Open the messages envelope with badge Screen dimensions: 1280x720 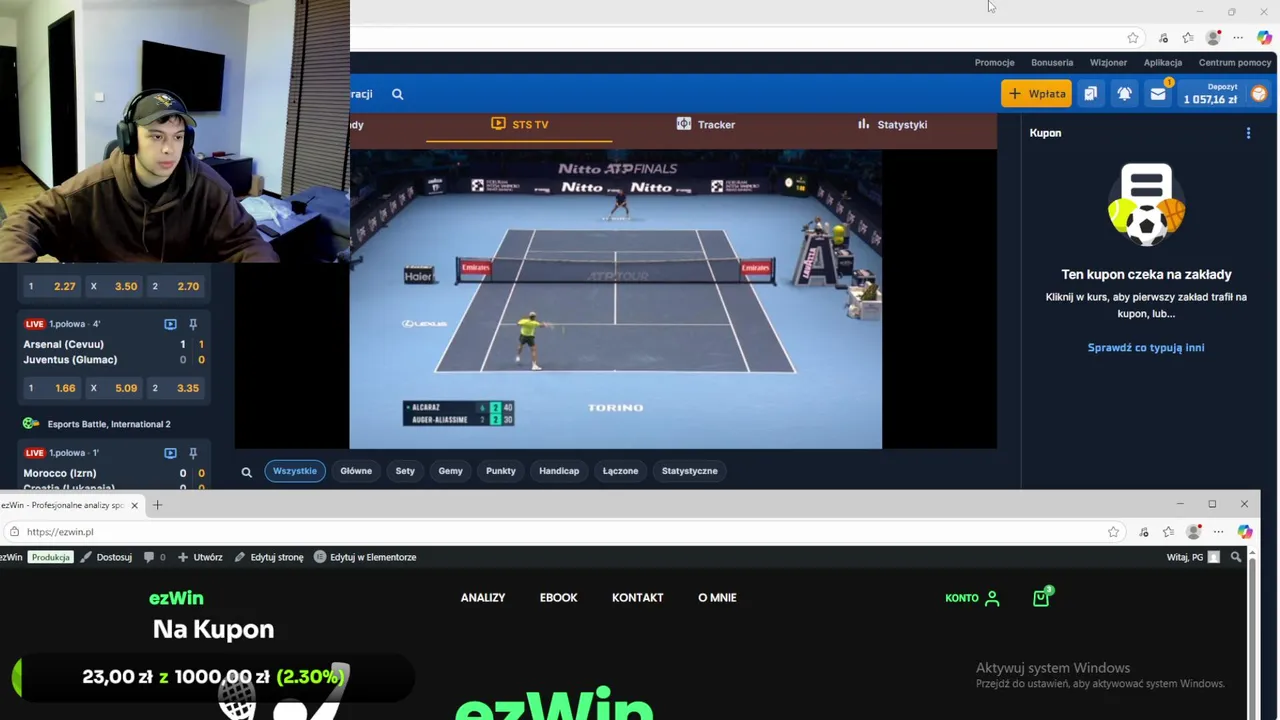[1158, 94]
